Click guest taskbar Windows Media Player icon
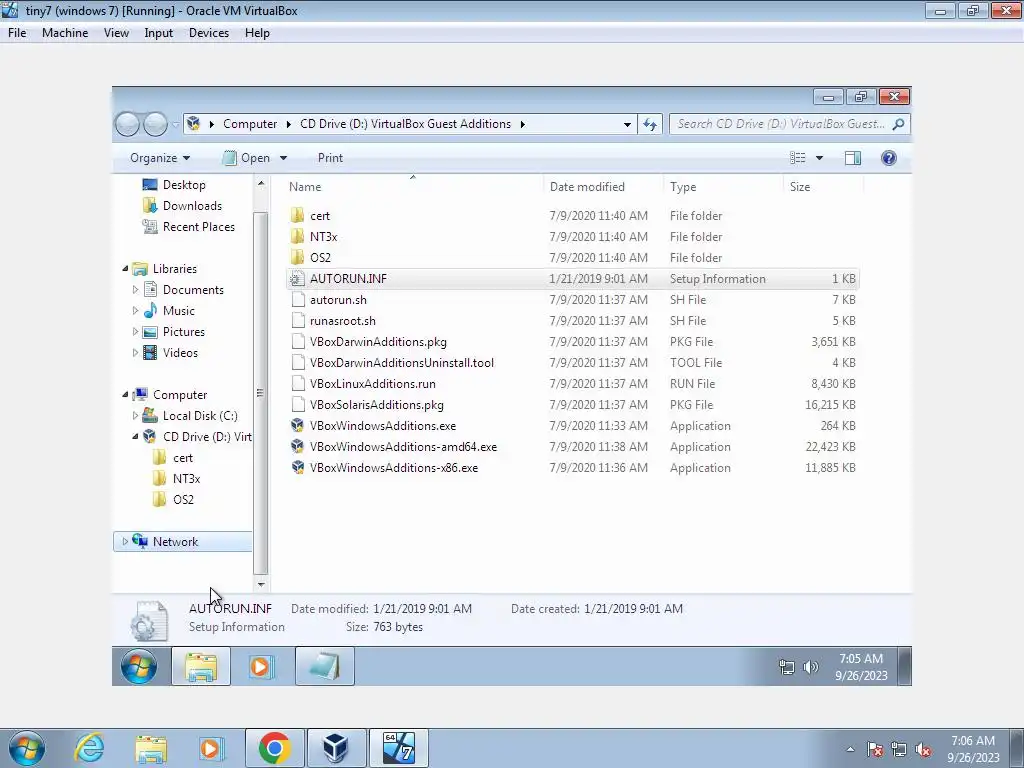The height and width of the screenshot is (768, 1024). pos(260,667)
